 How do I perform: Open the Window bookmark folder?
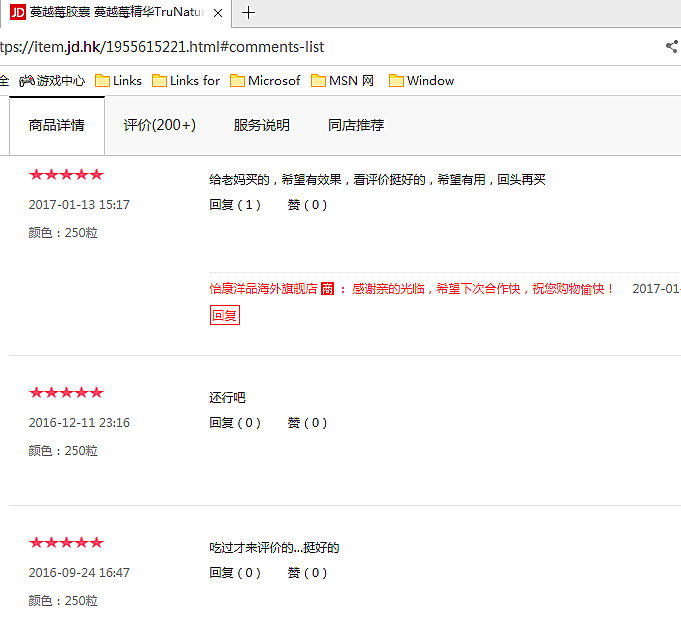pyautogui.click(x=421, y=81)
